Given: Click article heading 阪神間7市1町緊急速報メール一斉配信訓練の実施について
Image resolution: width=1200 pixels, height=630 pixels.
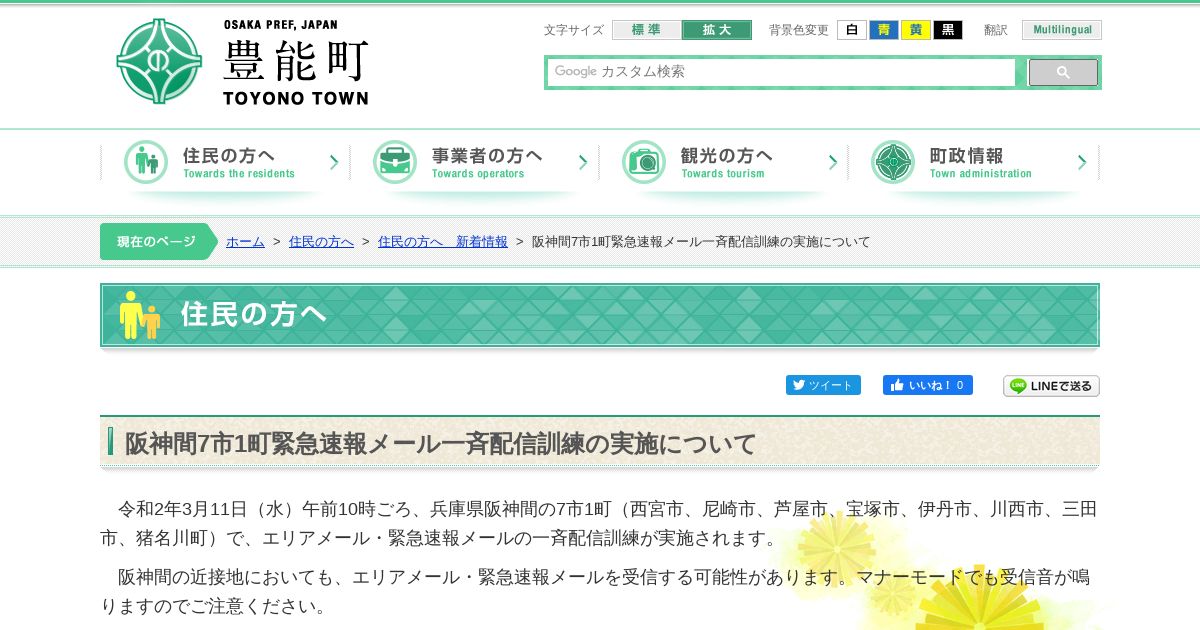Looking at the screenshot, I should [x=440, y=443].
